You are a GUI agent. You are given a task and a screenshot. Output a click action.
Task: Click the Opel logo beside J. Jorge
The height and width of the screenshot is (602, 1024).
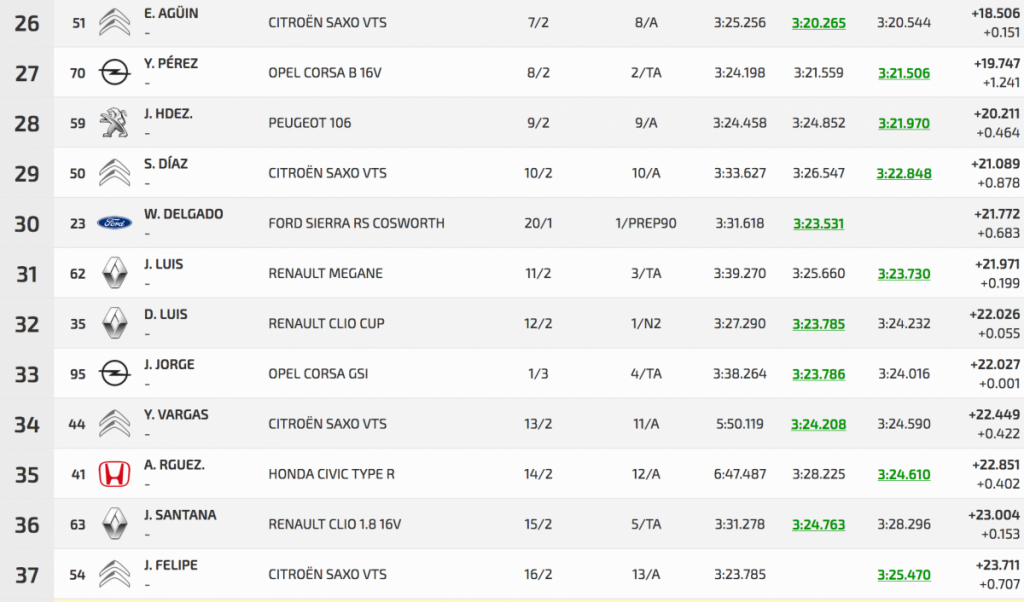(x=115, y=374)
